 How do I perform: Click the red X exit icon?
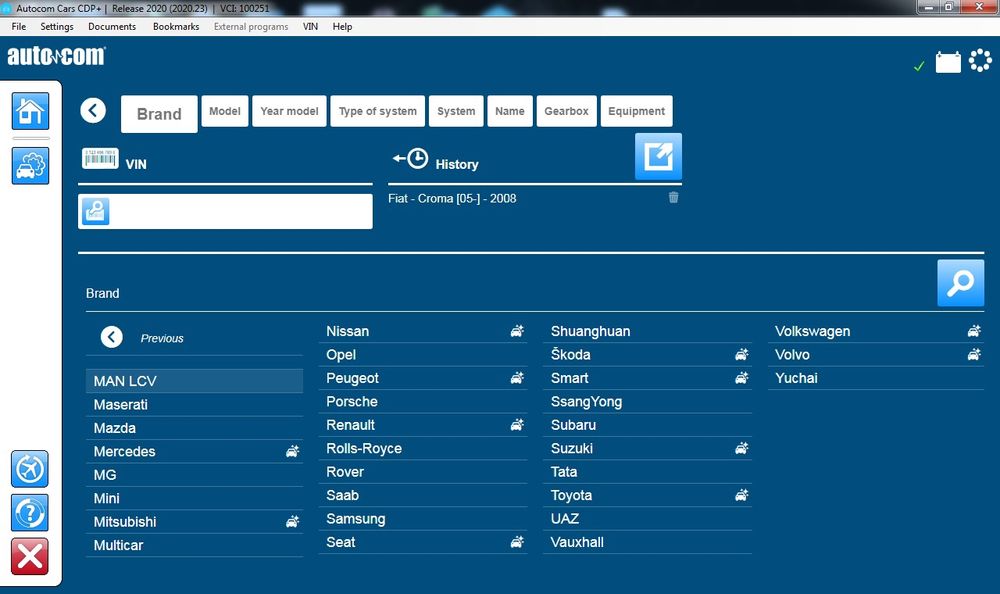pyautogui.click(x=29, y=556)
